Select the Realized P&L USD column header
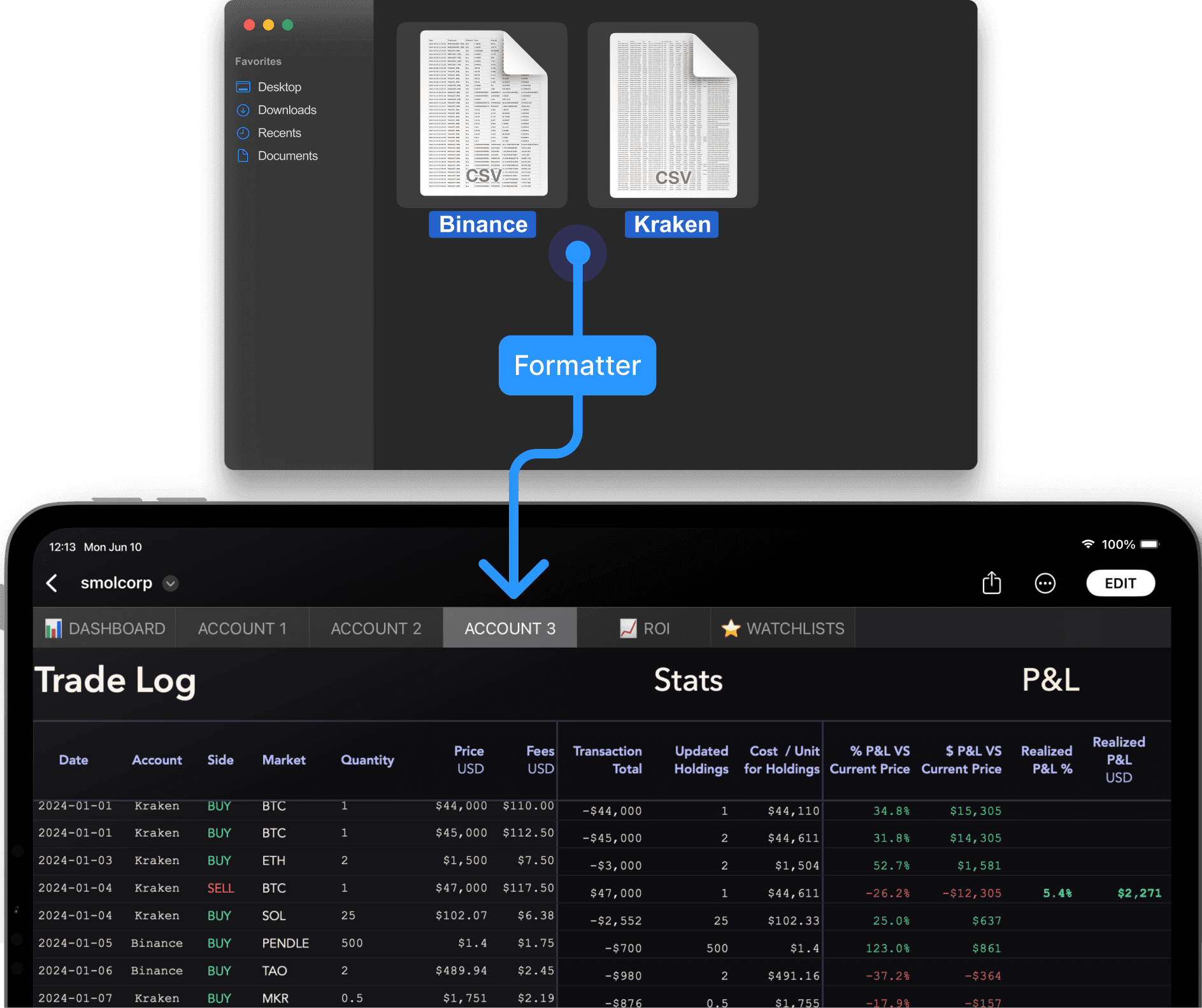The image size is (1202, 1008). point(1119,760)
